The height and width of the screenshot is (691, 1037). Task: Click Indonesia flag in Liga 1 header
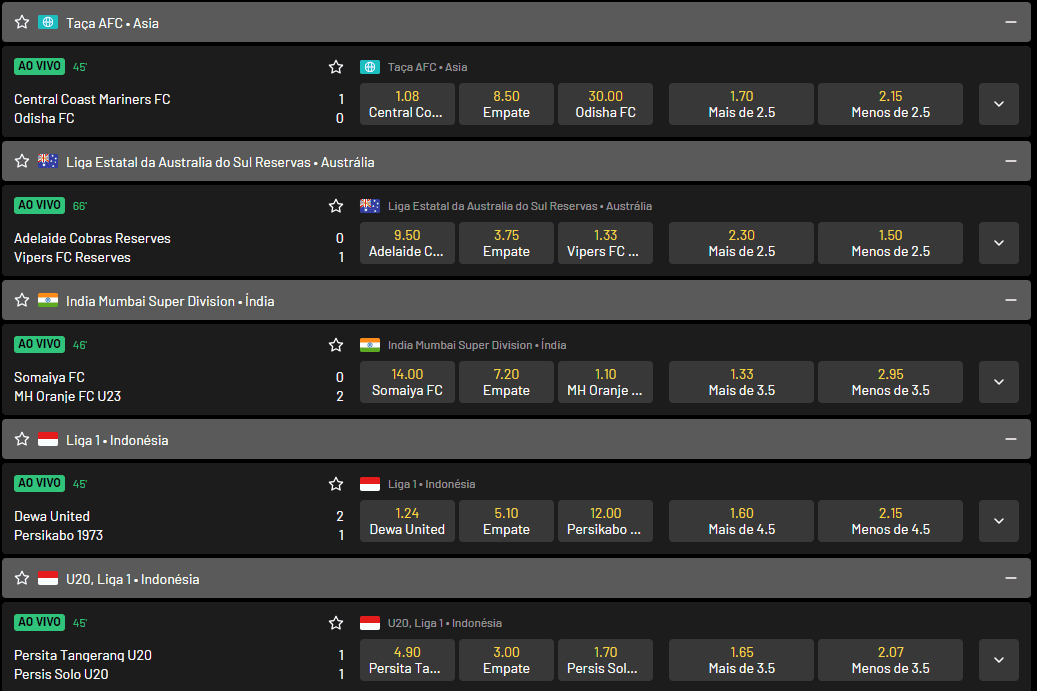click(x=48, y=439)
